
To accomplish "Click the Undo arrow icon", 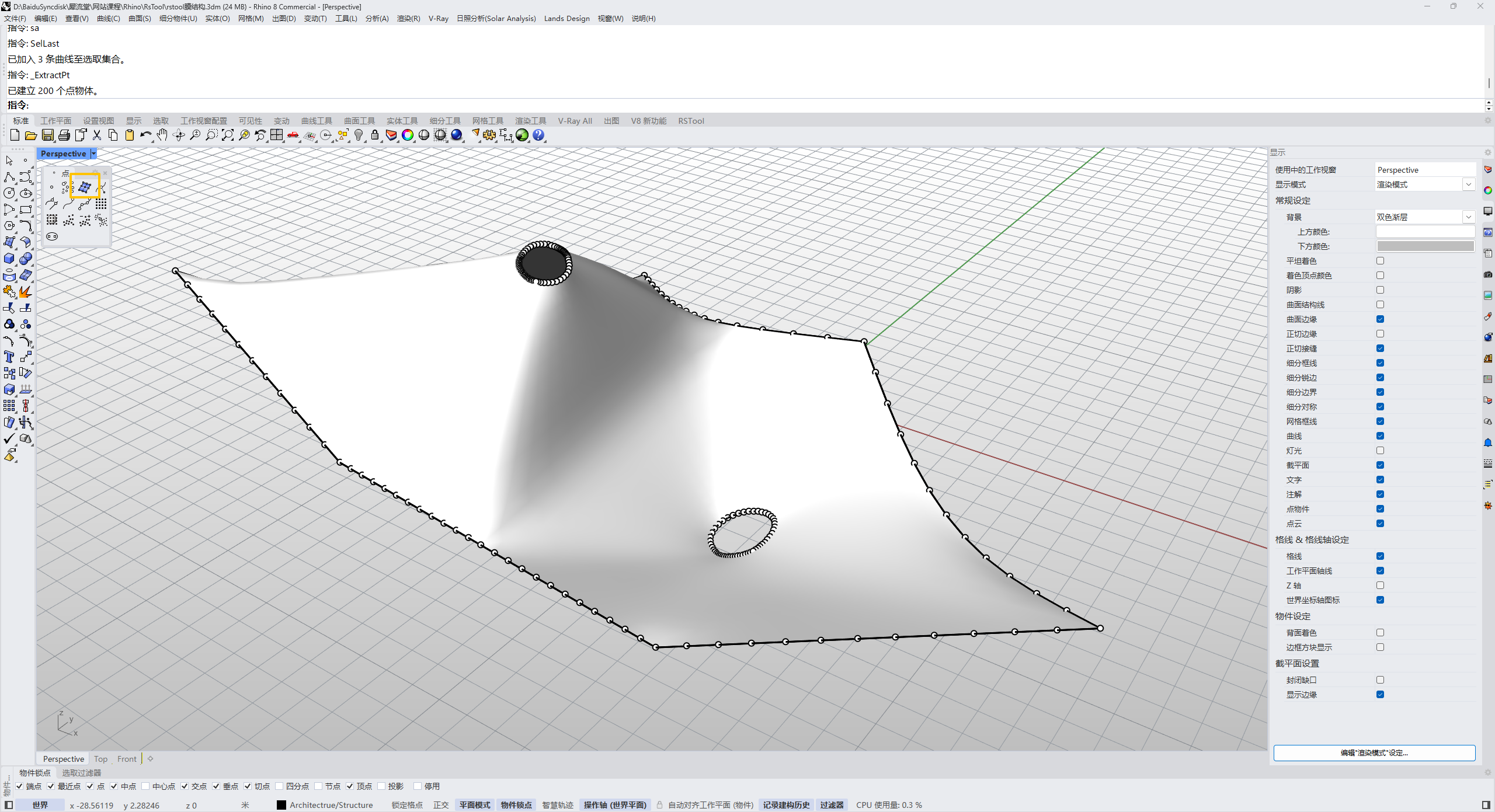I will (x=145, y=135).
